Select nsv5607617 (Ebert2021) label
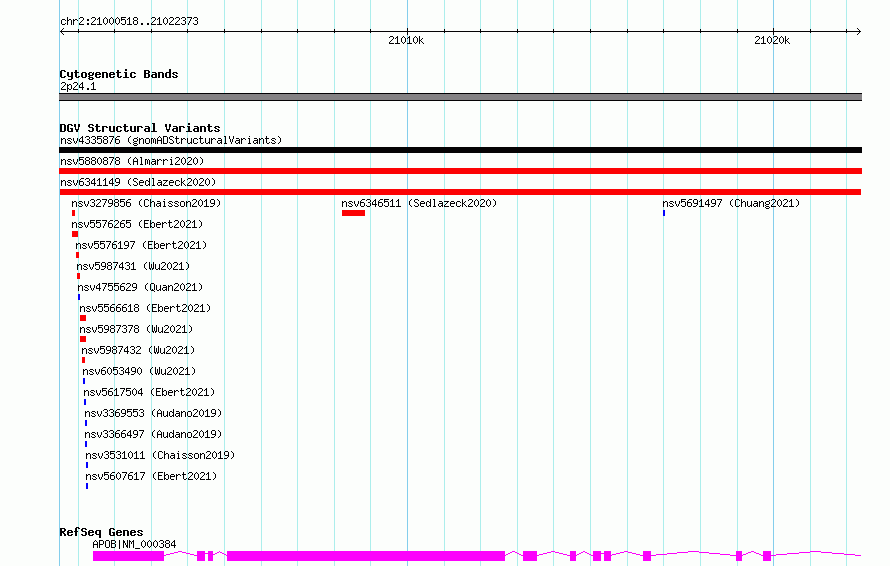The image size is (890, 566). click(x=151, y=476)
